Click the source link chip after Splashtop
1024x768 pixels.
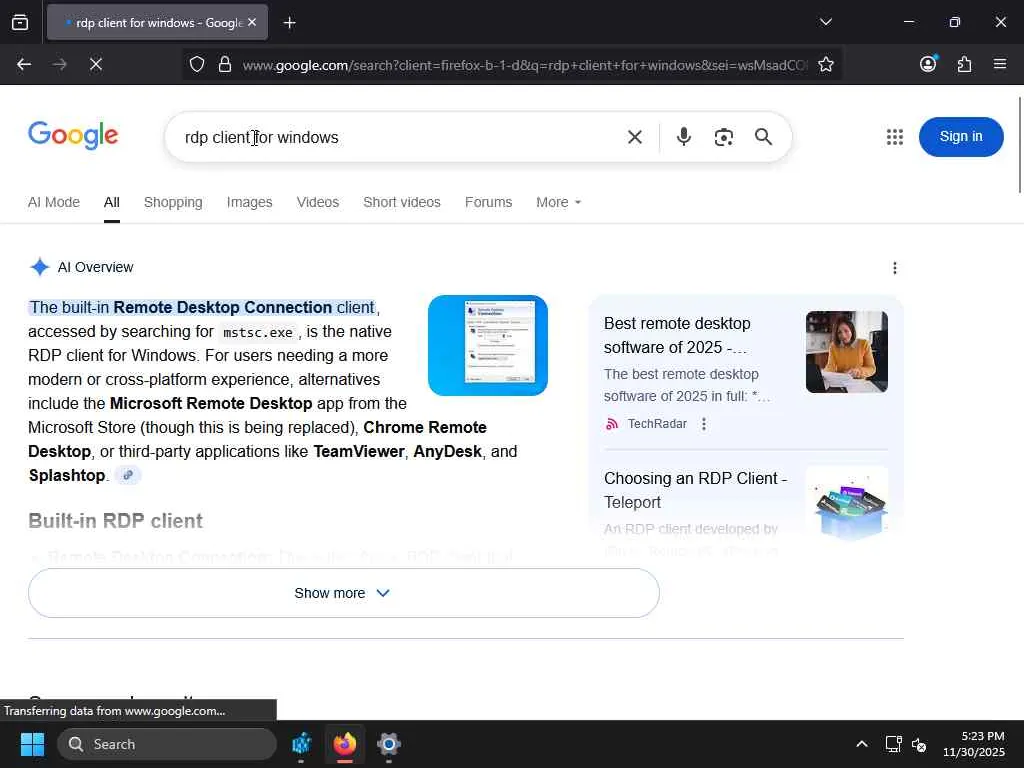point(128,475)
